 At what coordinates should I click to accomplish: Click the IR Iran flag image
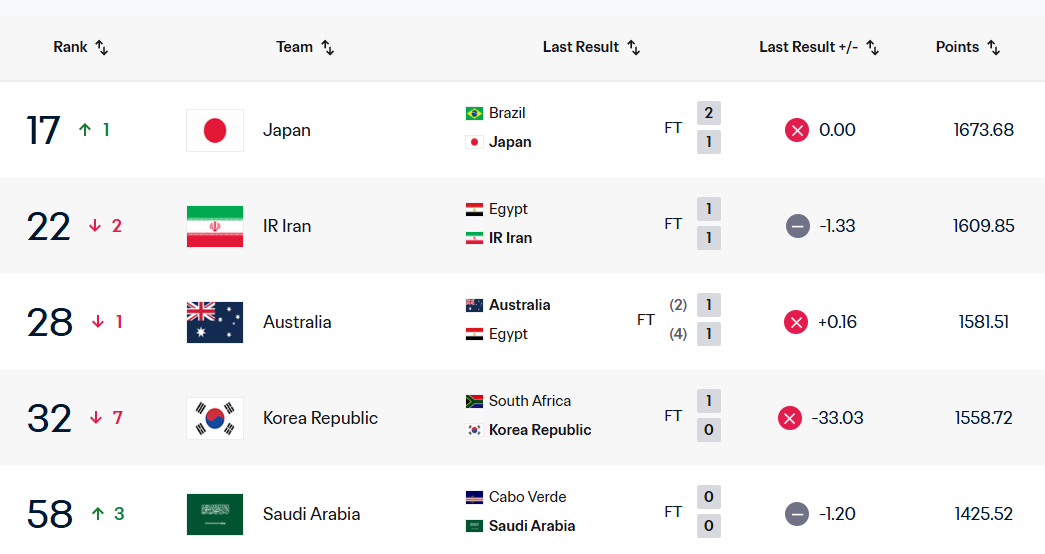(x=215, y=226)
